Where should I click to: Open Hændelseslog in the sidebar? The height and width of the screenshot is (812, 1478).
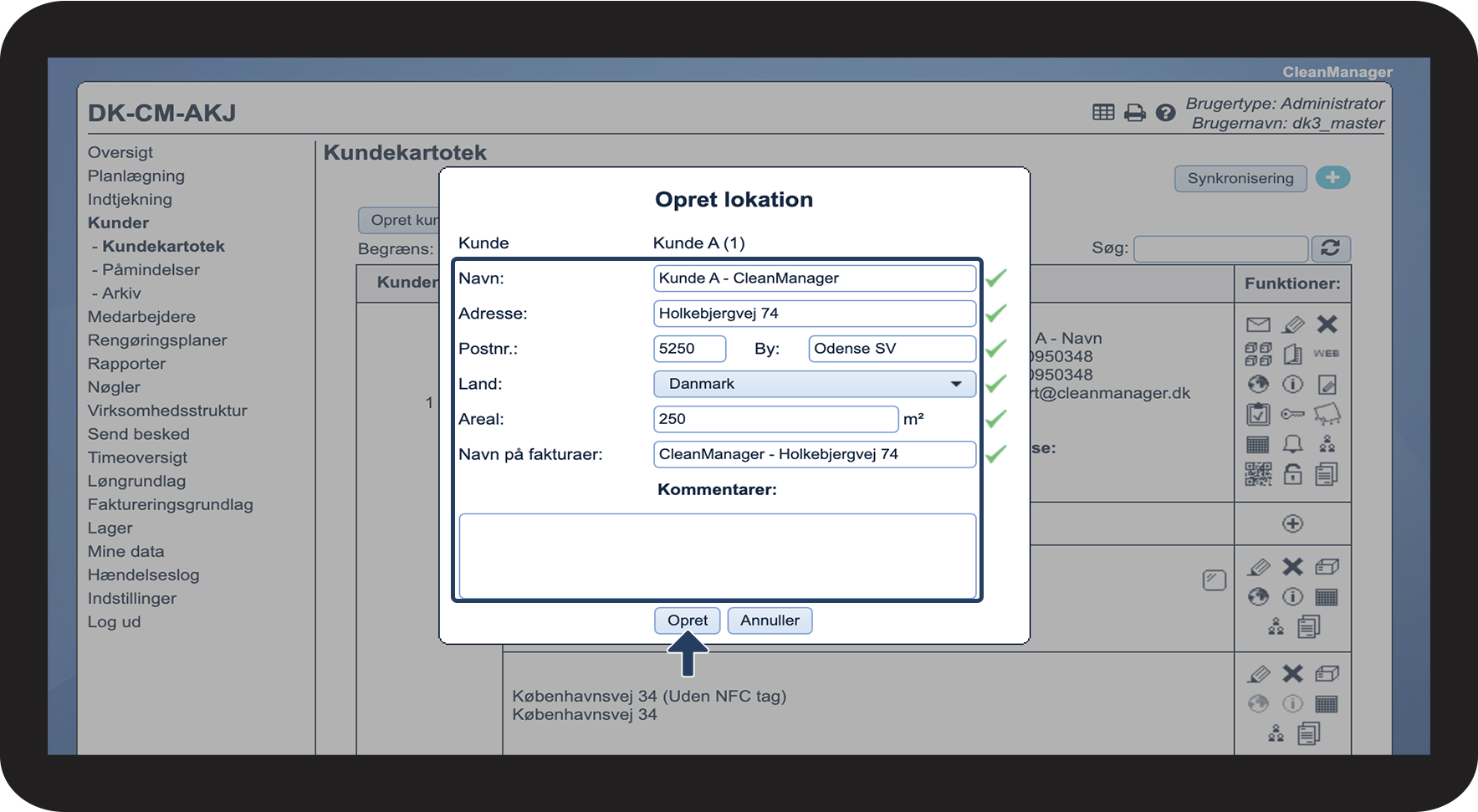[x=143, y=574]
